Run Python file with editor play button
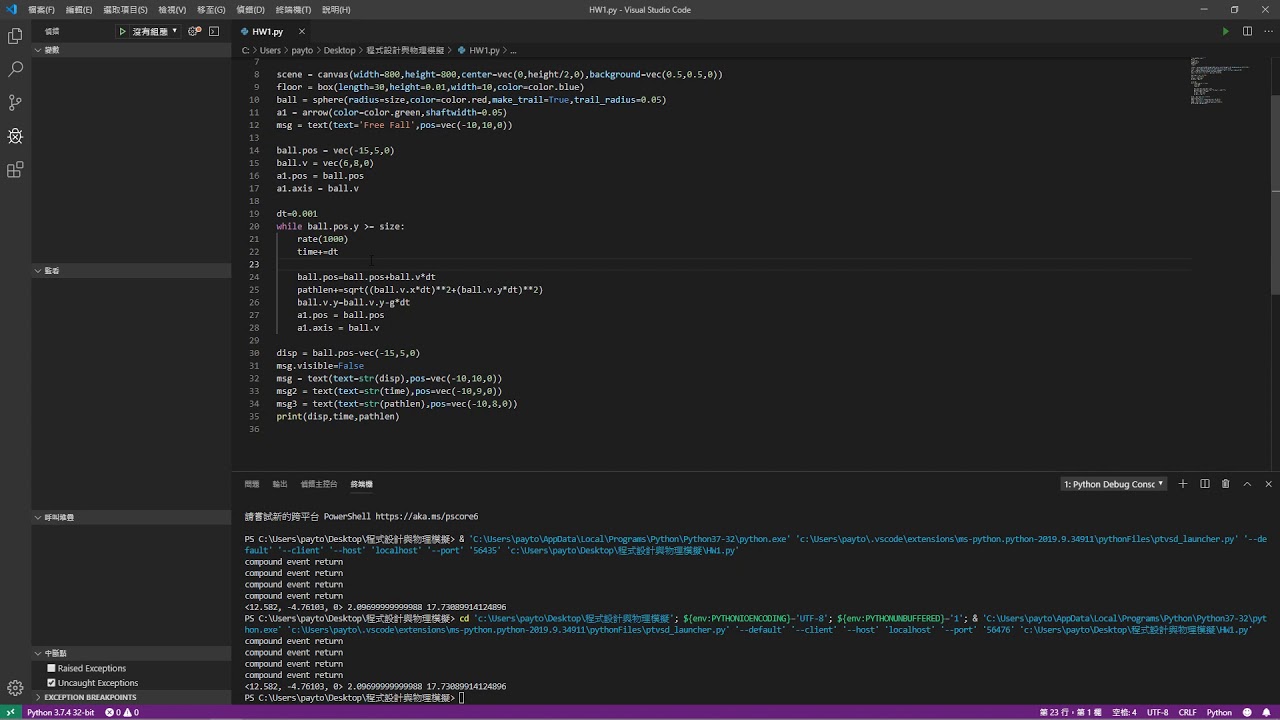 1225,32
